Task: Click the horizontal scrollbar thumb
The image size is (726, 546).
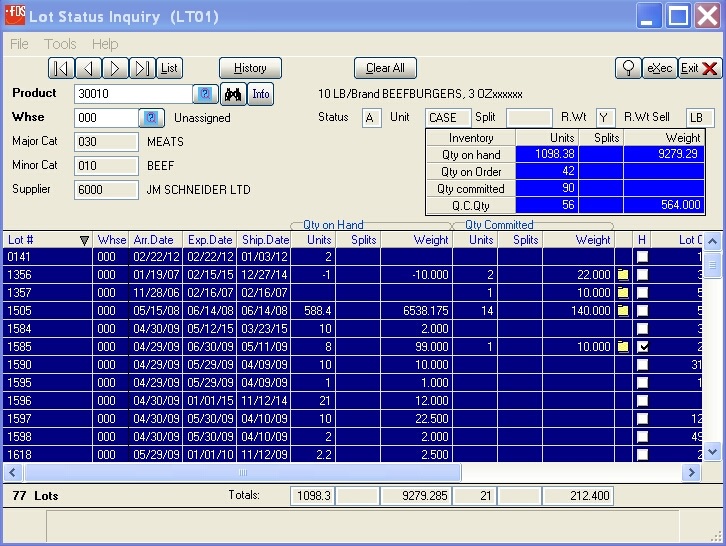Action: tap(243, 472)
